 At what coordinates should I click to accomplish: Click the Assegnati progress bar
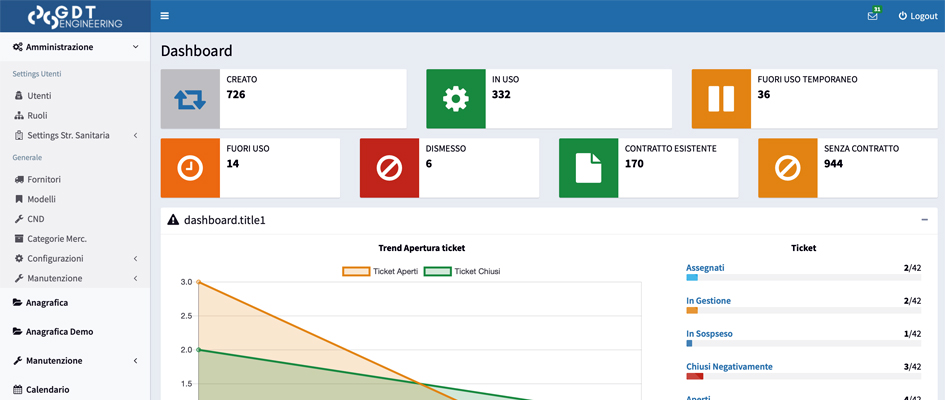pyautogui.click(x=803, y=278)
